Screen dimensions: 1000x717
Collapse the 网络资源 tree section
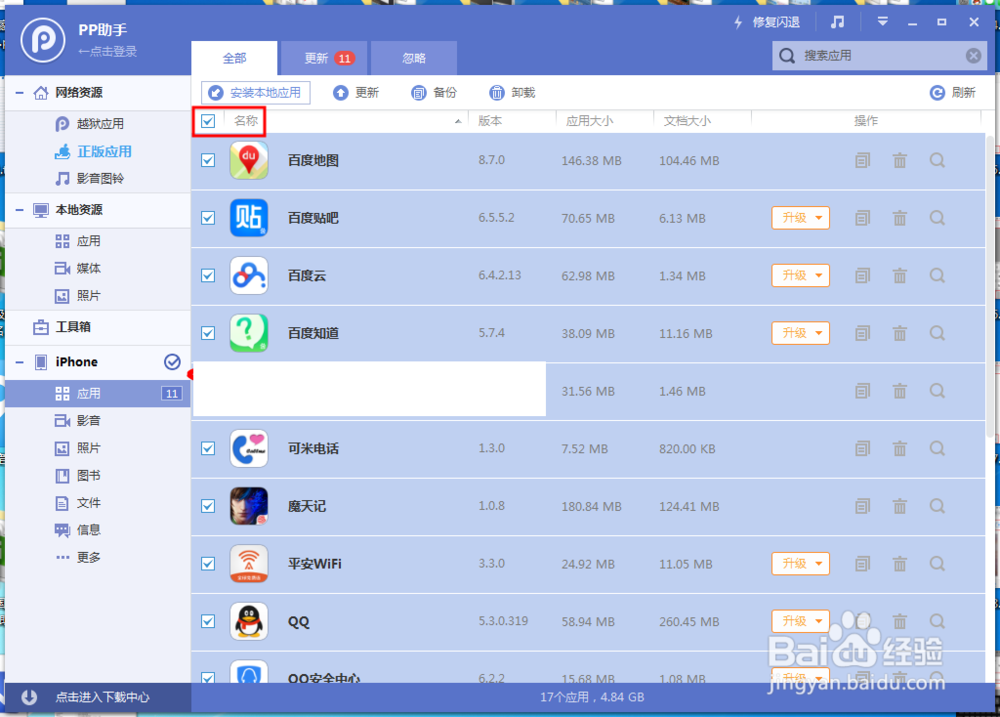point(20,93)
